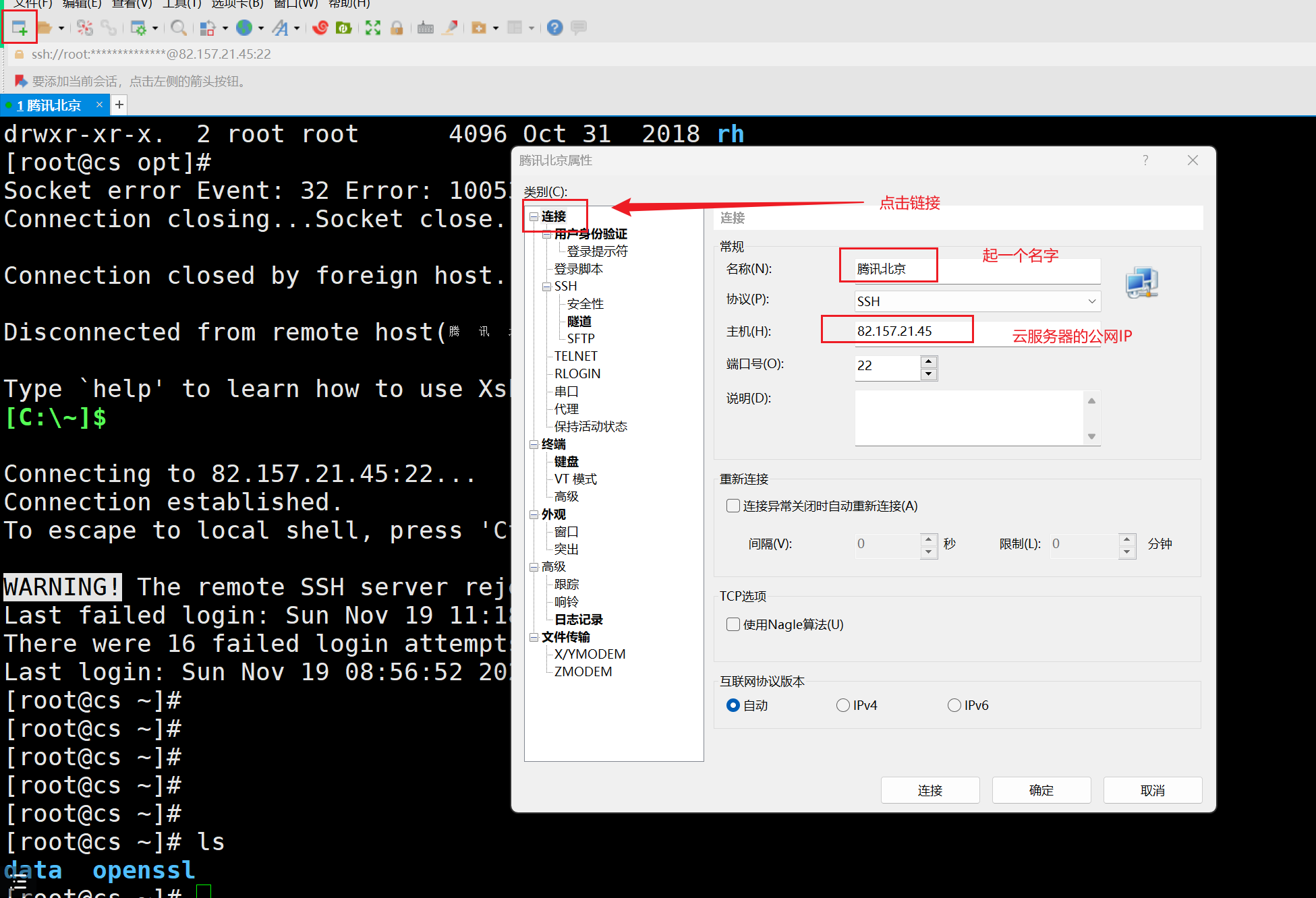The width and height of the screenshot is (1316, 898).
Task: Collapse the 终端 tree category
Action: (x=534, y=444)
